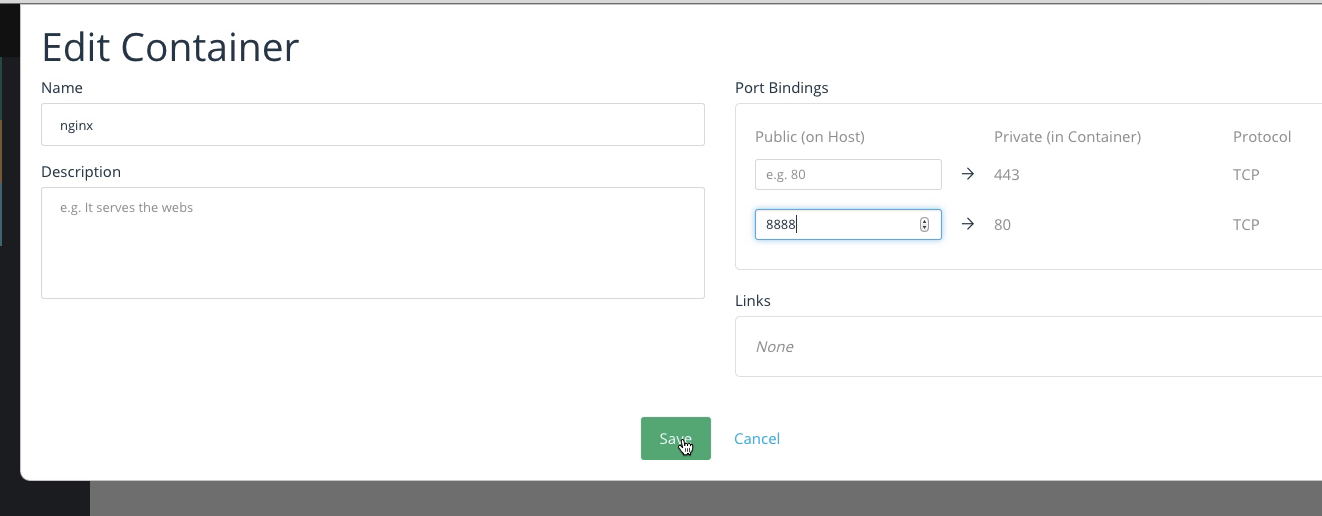Click the 'None' text under Links
Screen dimensions: 1322x516
tap(774, 347)
